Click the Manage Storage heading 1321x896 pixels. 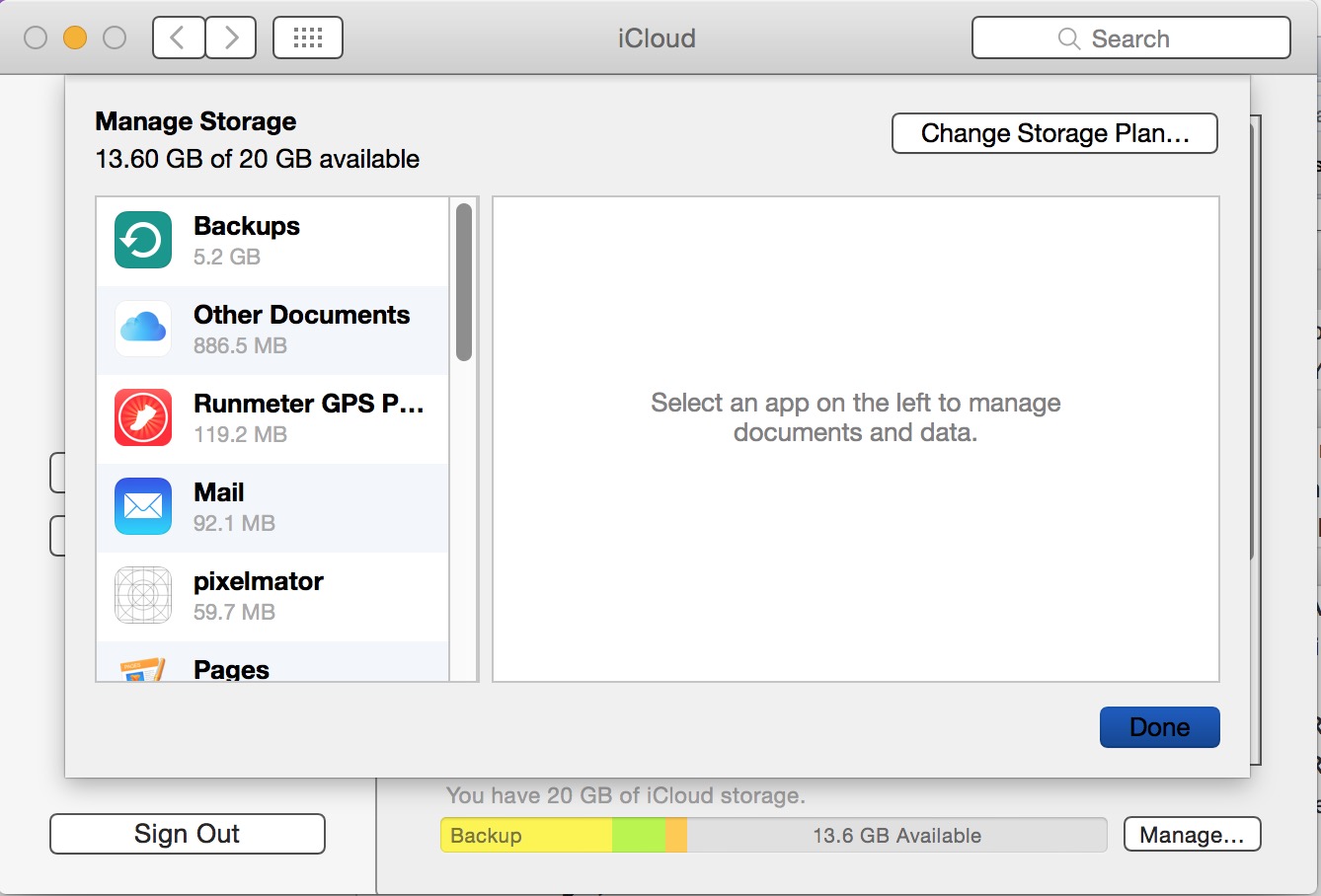click(x=195, y=121)
